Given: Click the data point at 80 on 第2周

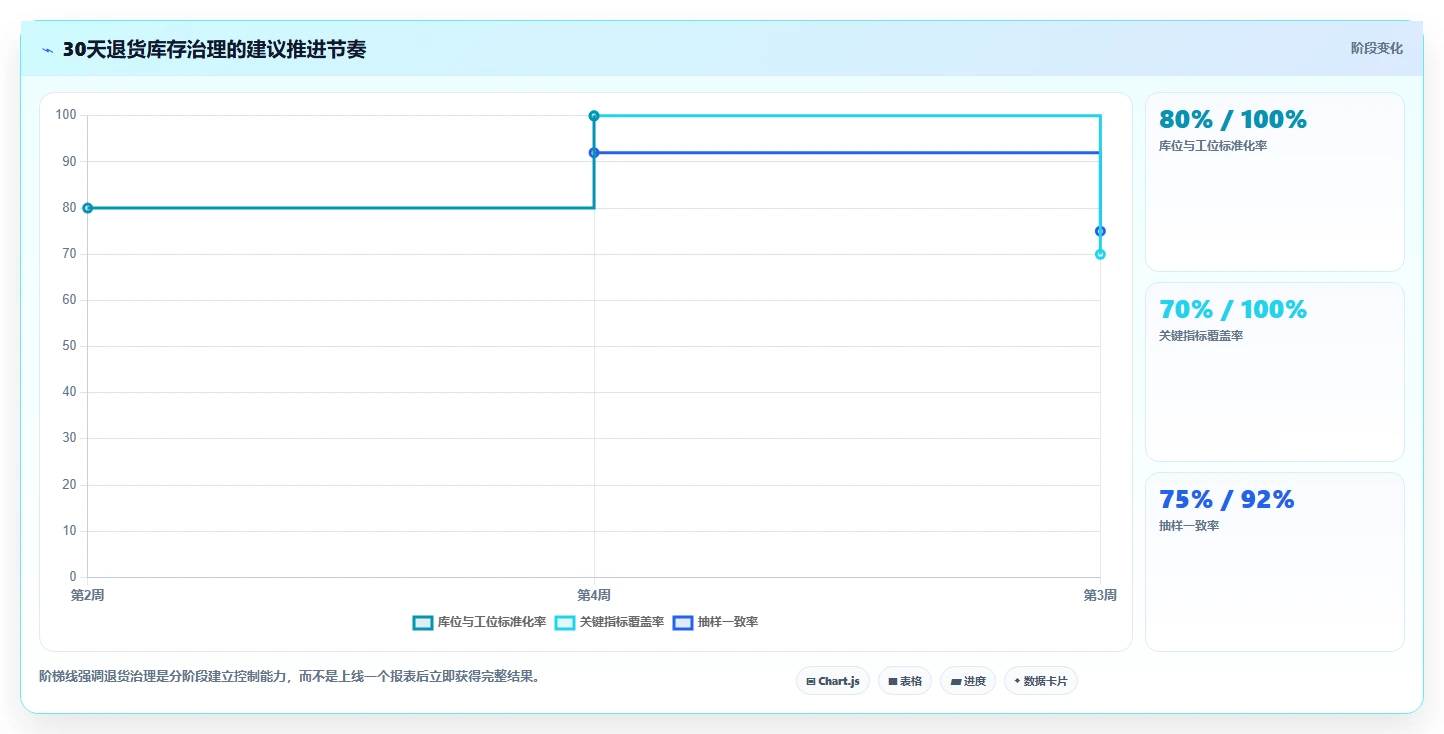Looking at the screenshot, I should click(88, 208).
